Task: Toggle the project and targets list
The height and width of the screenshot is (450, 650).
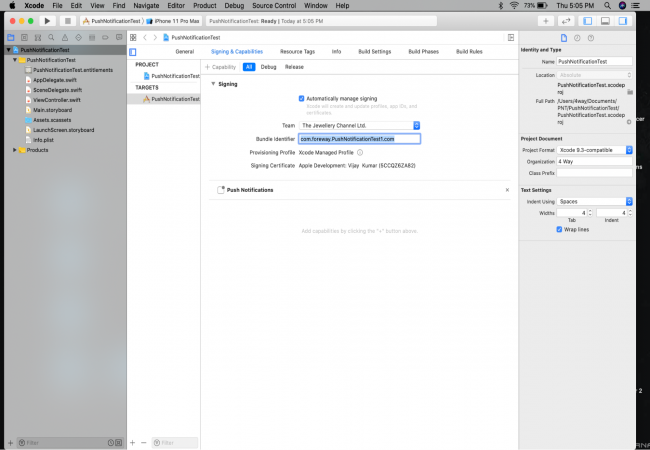Action: click(133, 52)
